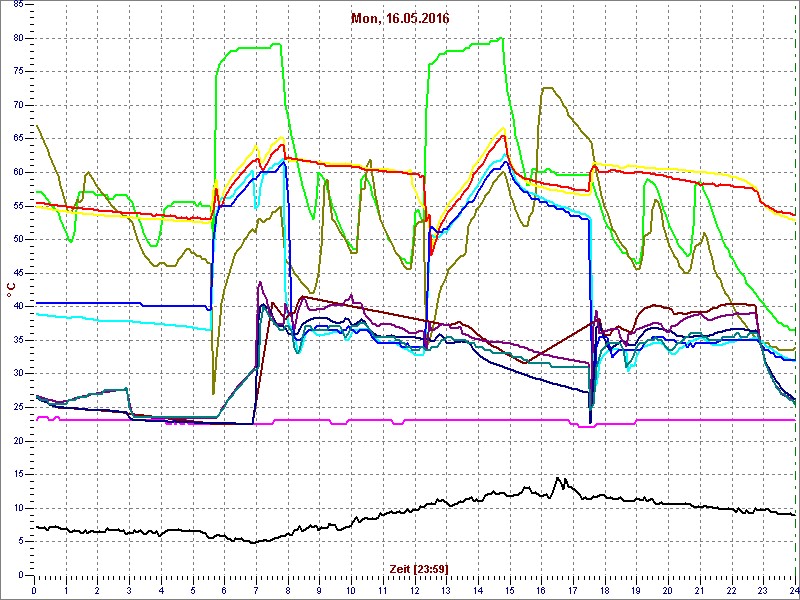Screen dimensions: 800x600
Task: Click hour 22 on the time axis
Action: click(x=731, y=590)
